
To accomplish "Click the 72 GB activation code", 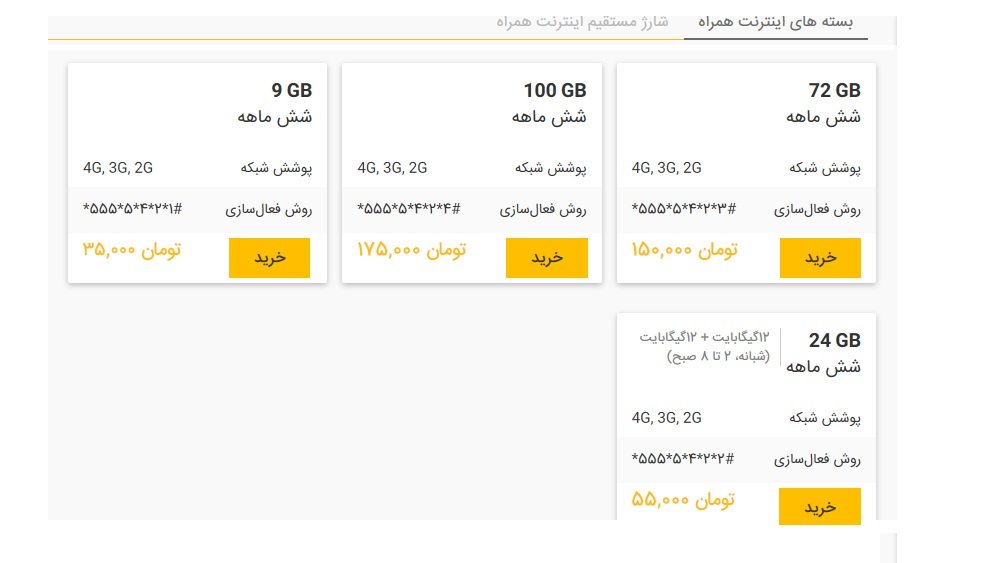I will pos(684,210).
